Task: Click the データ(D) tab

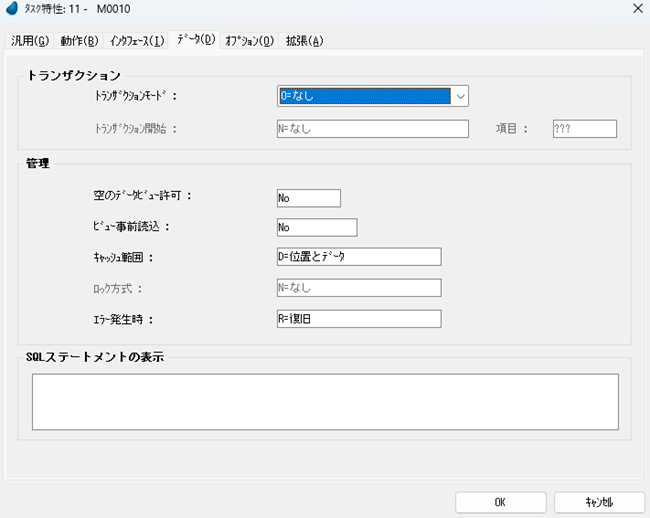Action: 195,40
